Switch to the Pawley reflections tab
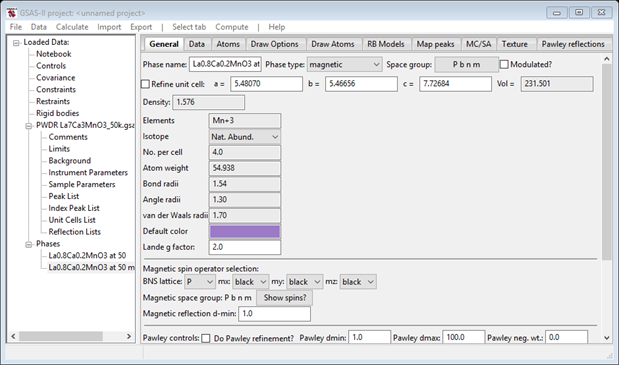 tap(573, 44)
